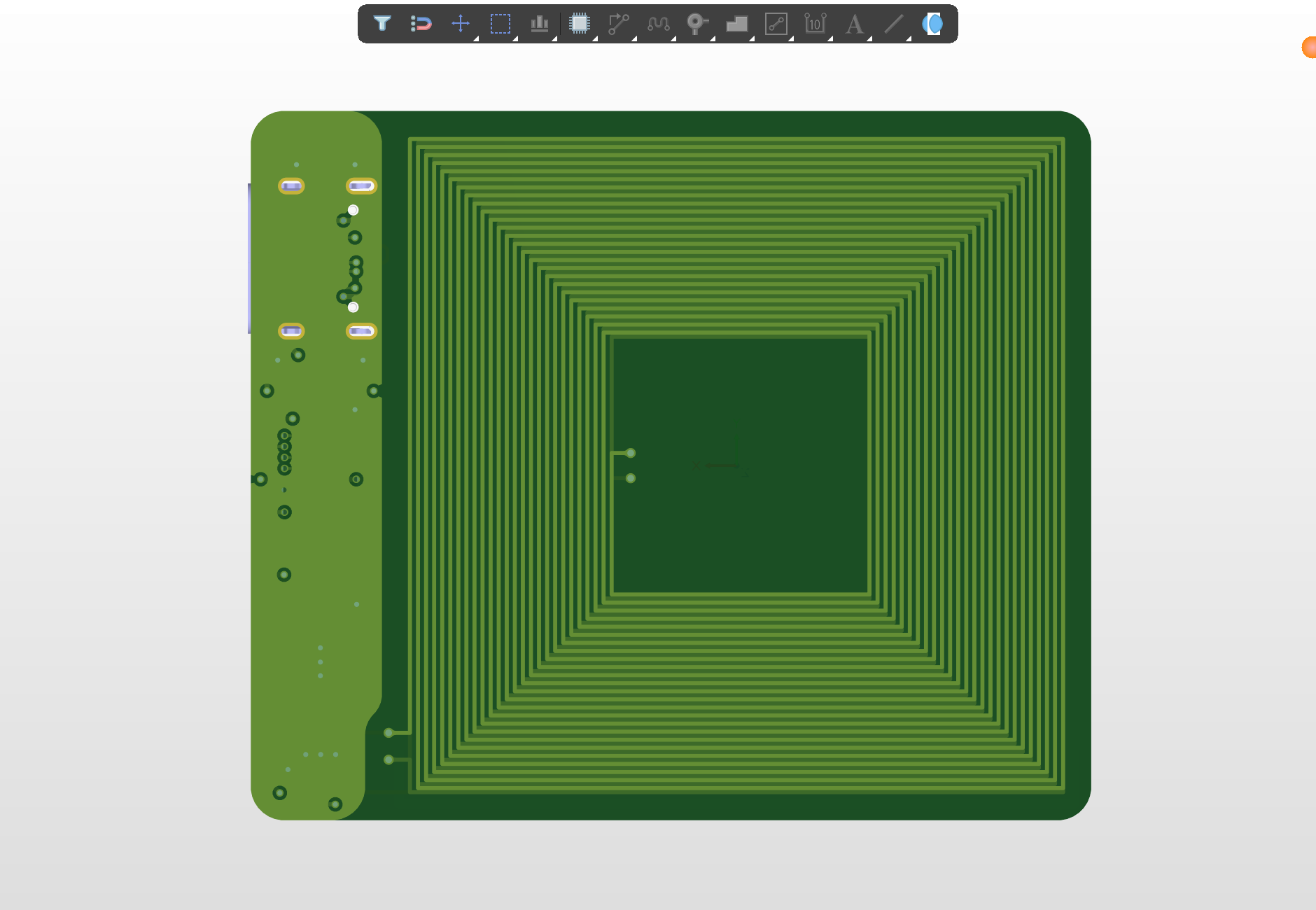Activate the dashed rectangle selection tool

pyautogui.click(x=500, y=24)
